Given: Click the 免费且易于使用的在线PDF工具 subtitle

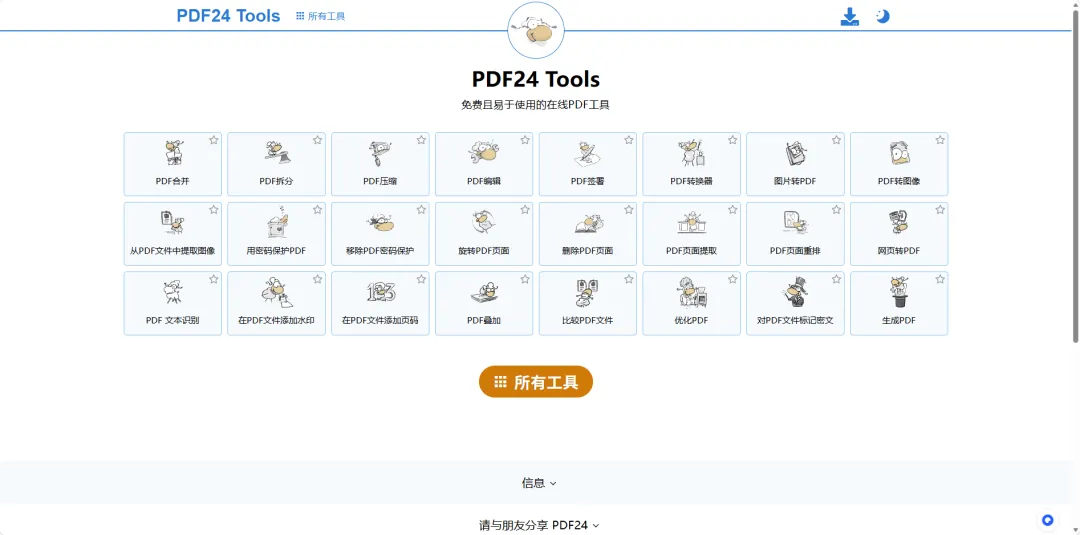Looking at the screenshot, I should click(536, 105).
